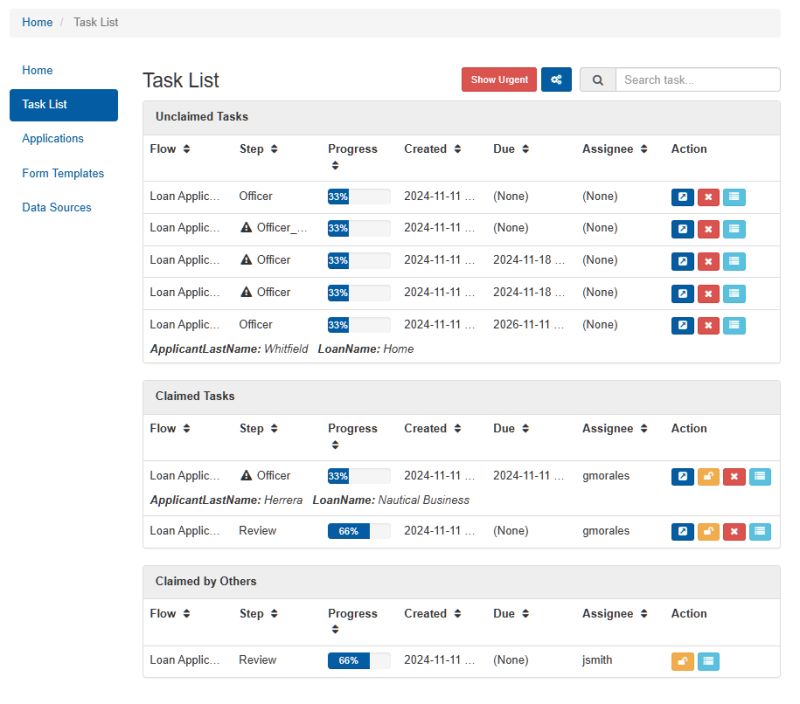
Task: Click red X icon on Herrera Officer task
Action: [734, 476]
